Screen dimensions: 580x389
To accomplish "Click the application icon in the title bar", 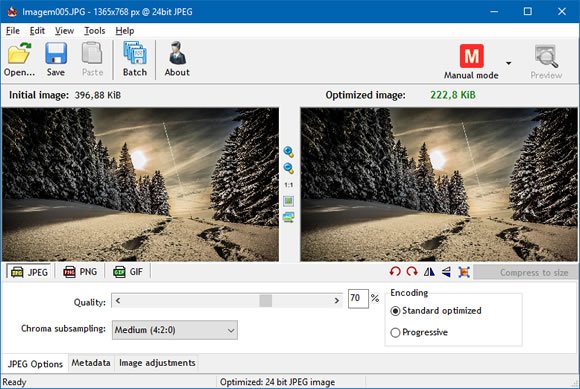I will point(12,11).
